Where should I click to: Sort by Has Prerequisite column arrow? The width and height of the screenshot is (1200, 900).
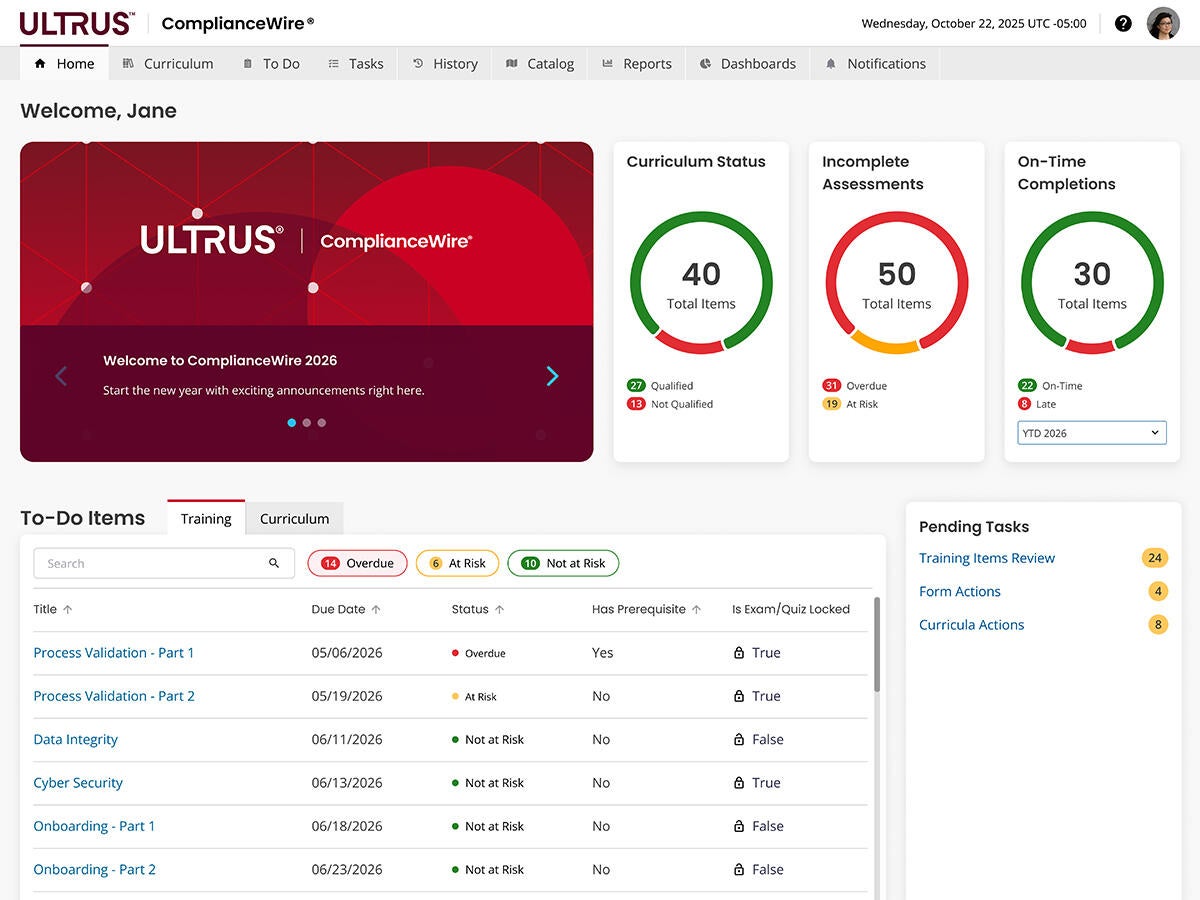point(696,609)
